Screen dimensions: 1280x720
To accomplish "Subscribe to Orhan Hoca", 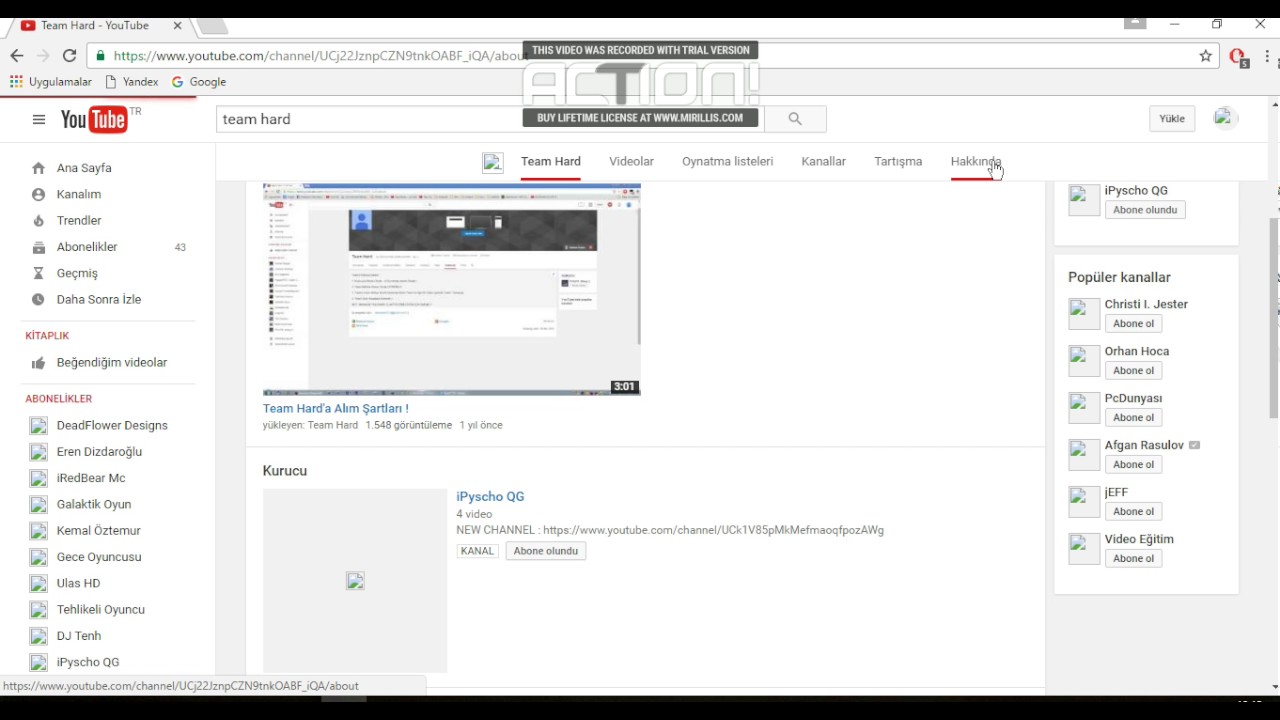I will point(1133,370).
